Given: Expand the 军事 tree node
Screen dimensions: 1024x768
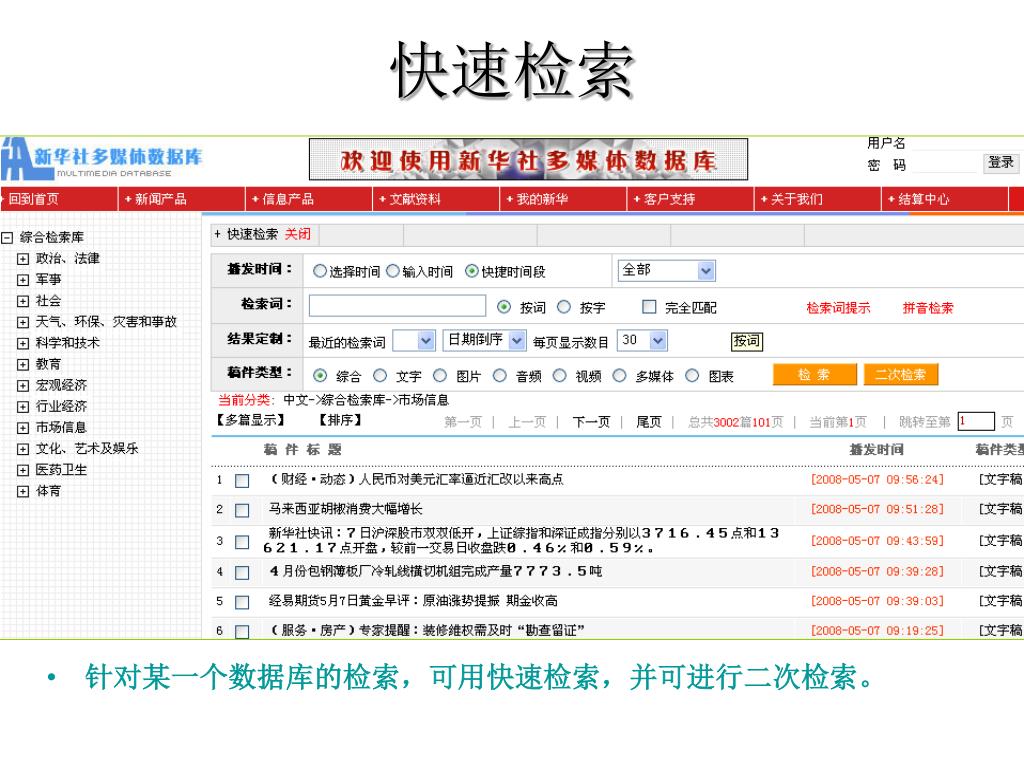Looking at the screenshot, I should point(23,280).
